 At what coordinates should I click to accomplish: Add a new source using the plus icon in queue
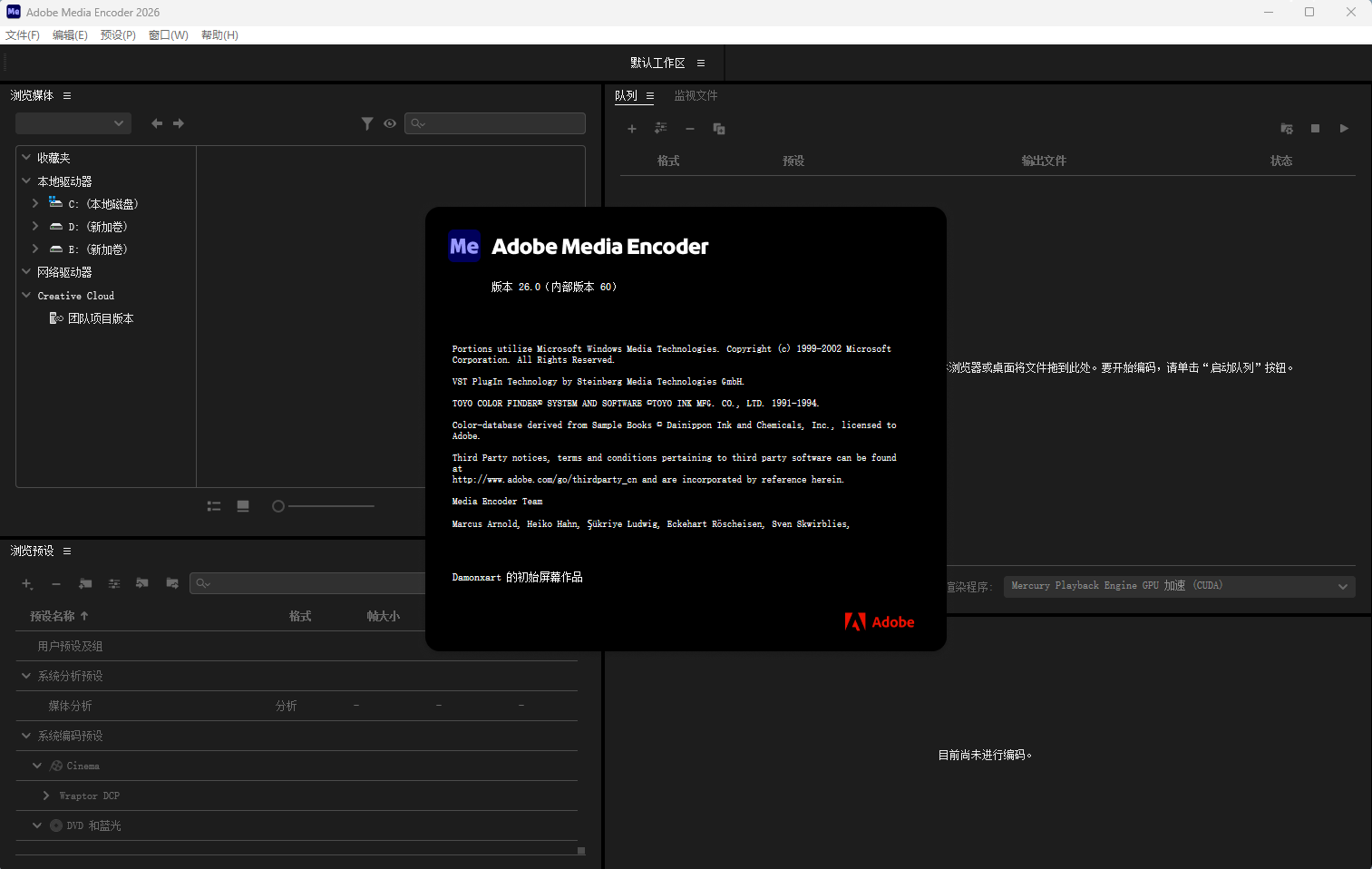point(632,128)
